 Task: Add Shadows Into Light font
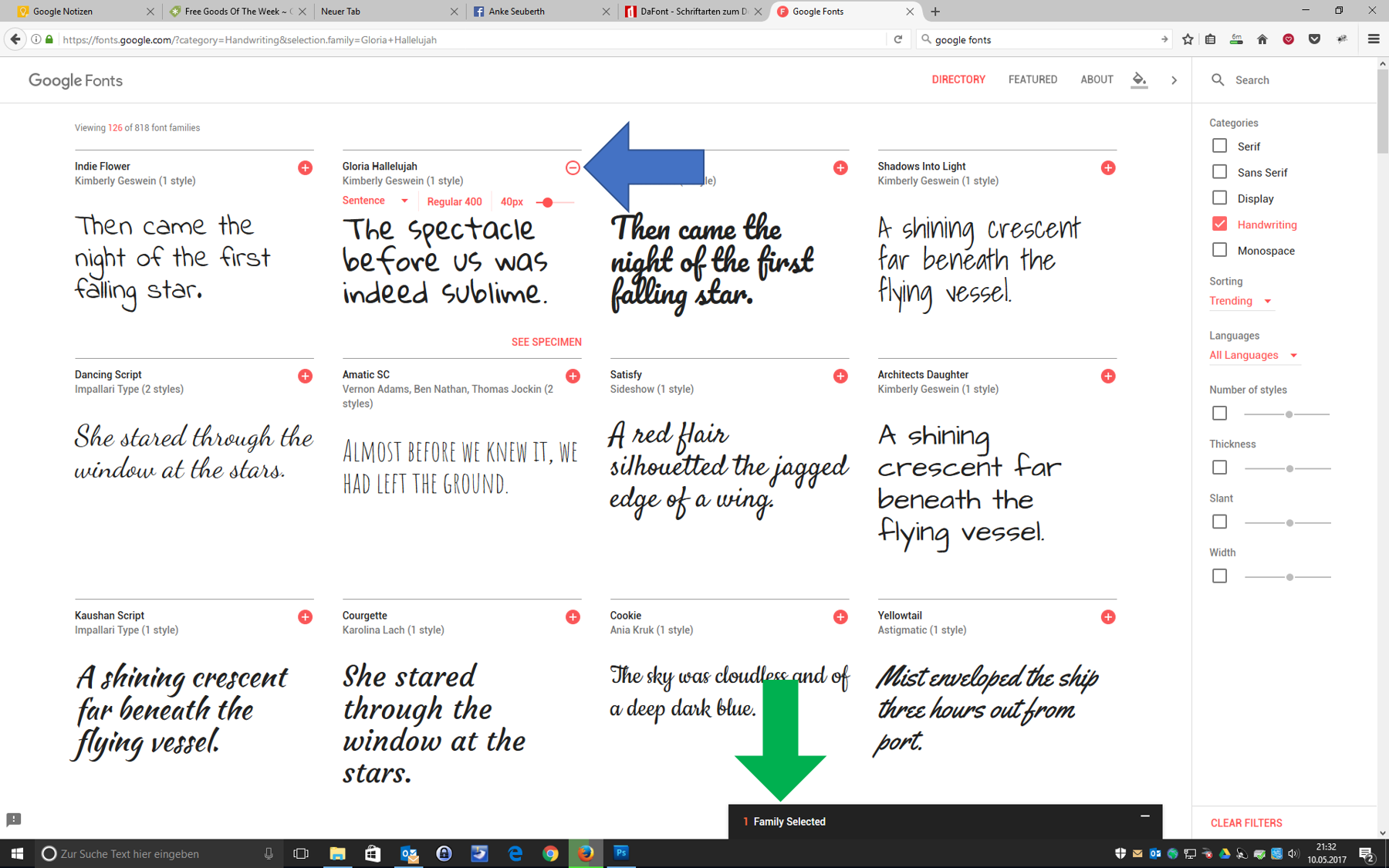point(1108,167)
